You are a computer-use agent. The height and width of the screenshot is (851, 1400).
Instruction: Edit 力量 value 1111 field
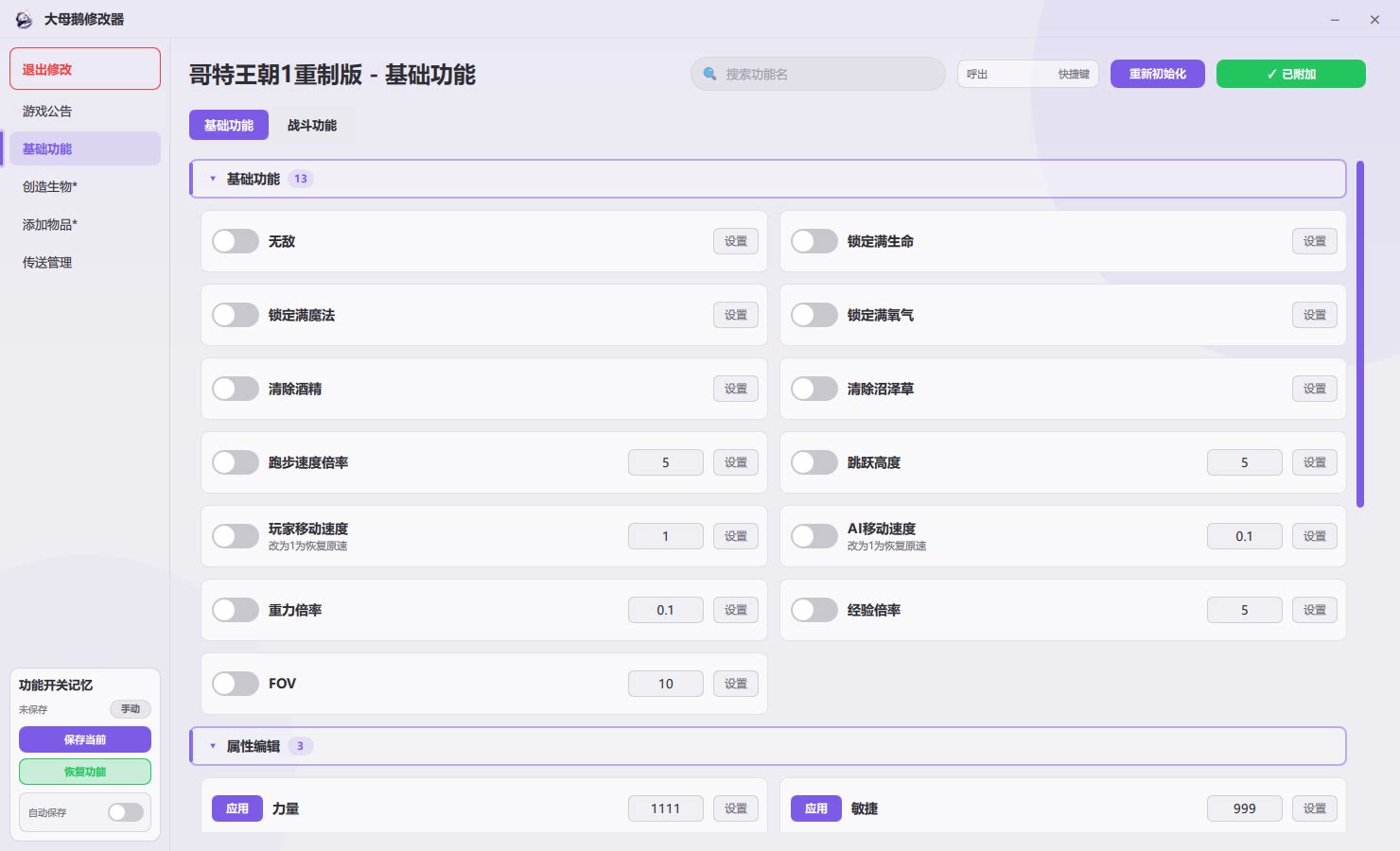point(666,808)
